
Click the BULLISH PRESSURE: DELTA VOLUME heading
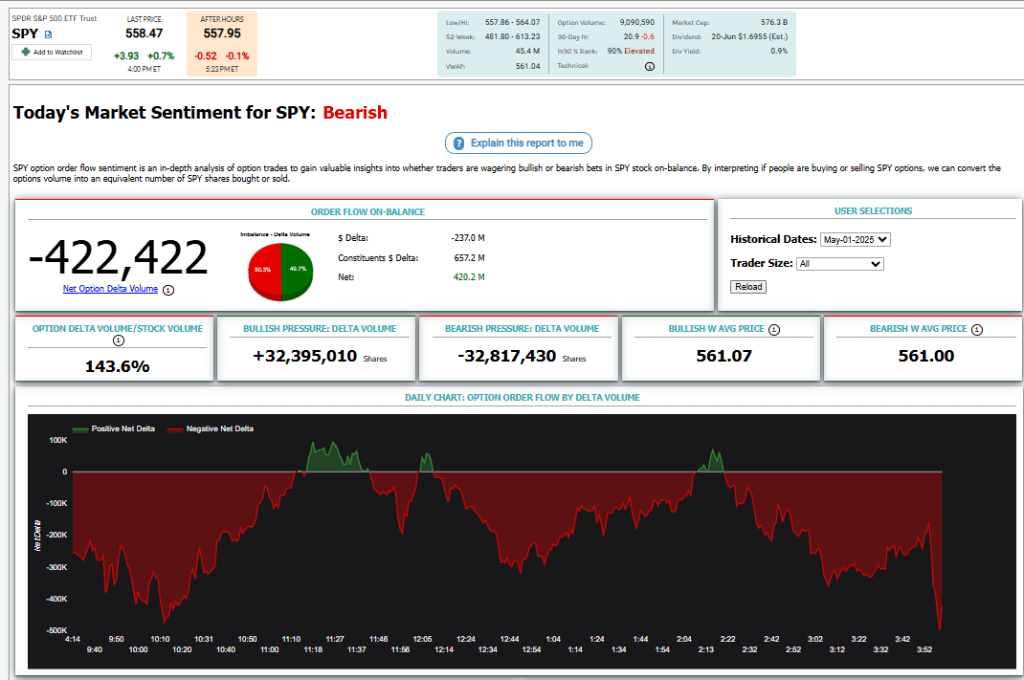tap(320, 329)
